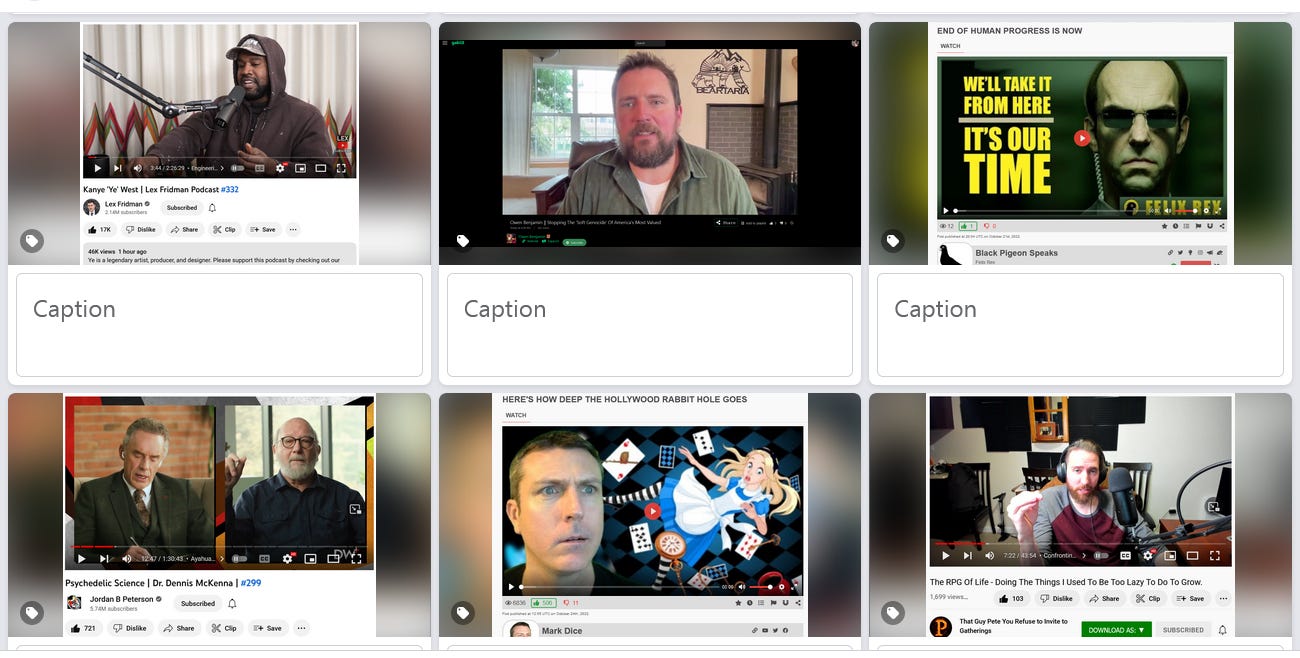Viewport: 1300px width, 658px height.
Task: Click Share in the Owen Benjamin video
Action: tap(727, 222)
